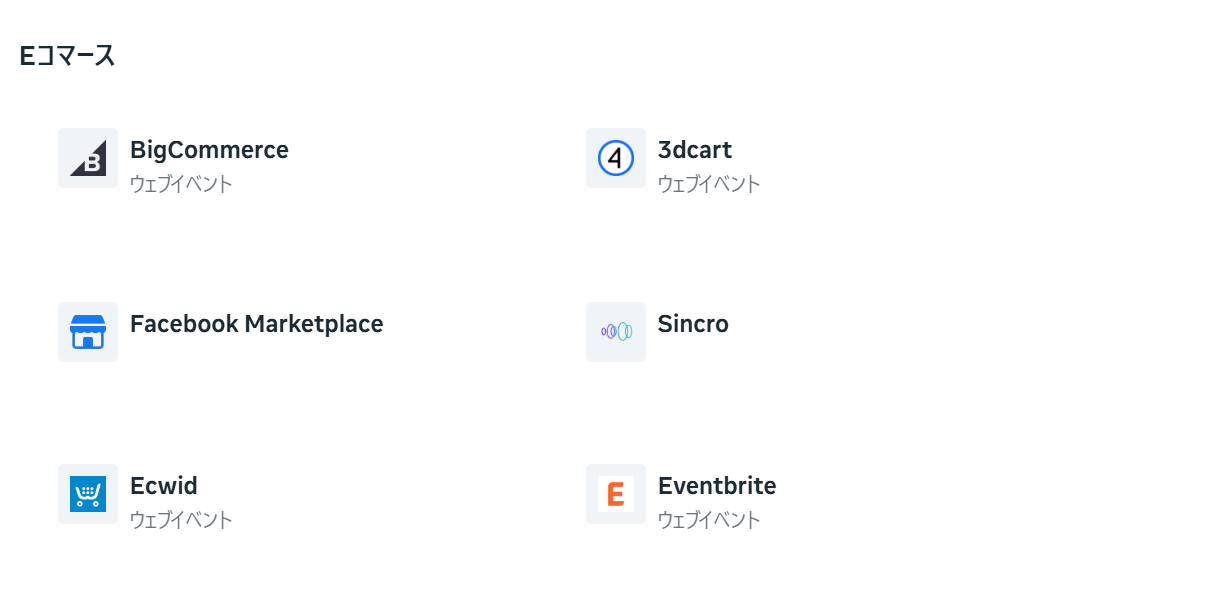Click the BigCommerce logo icon

88,158
